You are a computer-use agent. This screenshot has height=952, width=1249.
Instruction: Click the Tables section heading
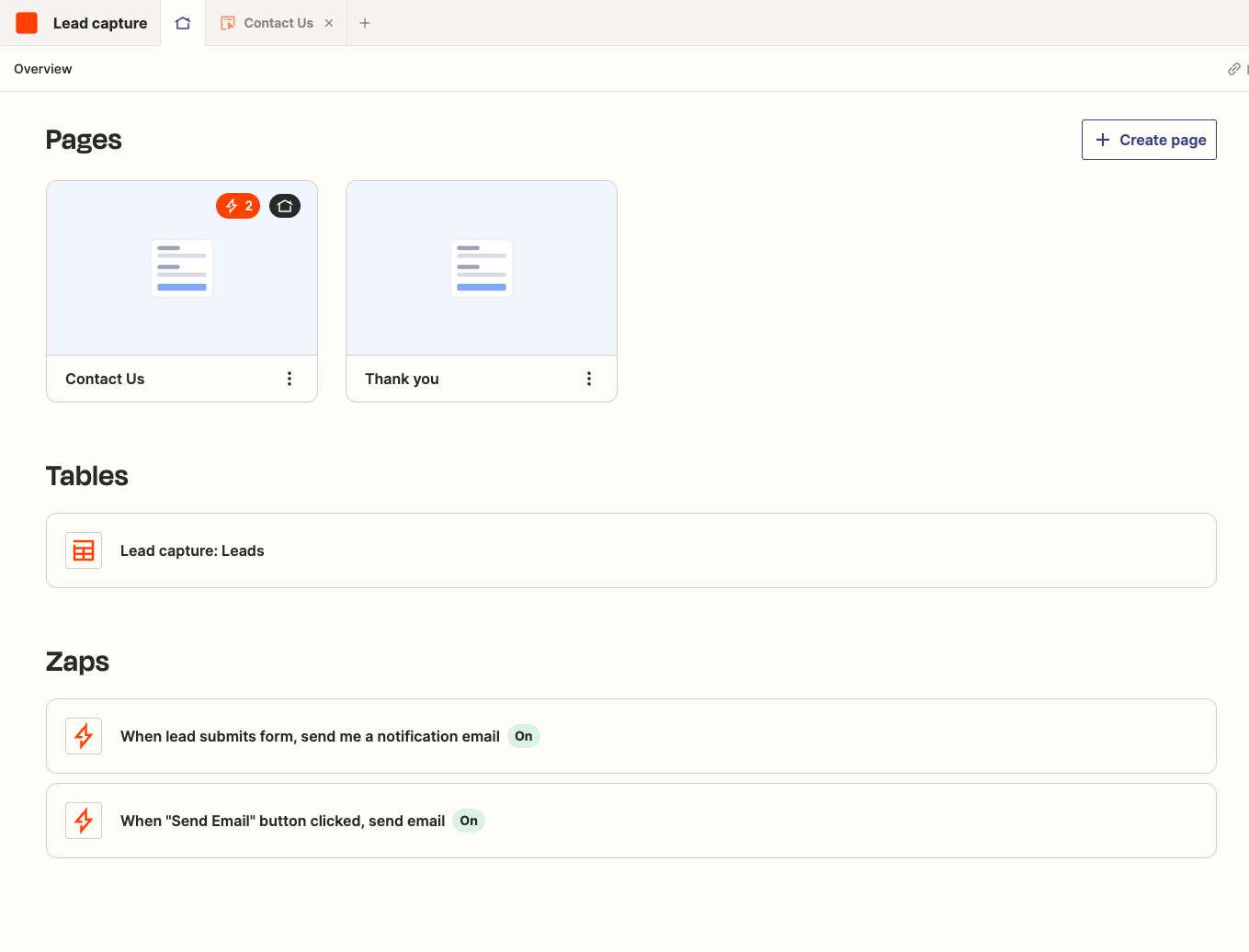87,476
